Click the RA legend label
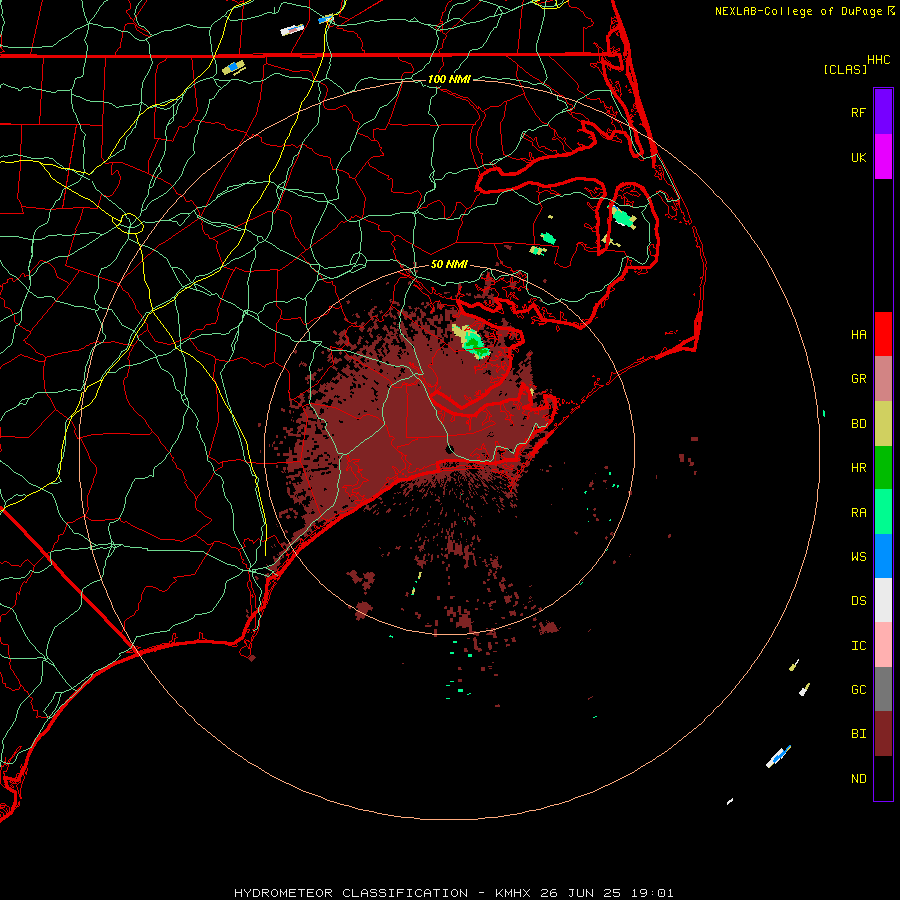 click(x=858, y=512)
